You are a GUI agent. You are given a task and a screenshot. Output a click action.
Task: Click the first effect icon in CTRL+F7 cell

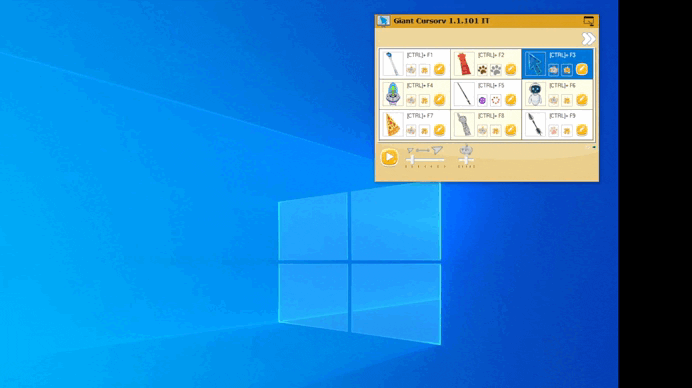click(x=411, y=130)
